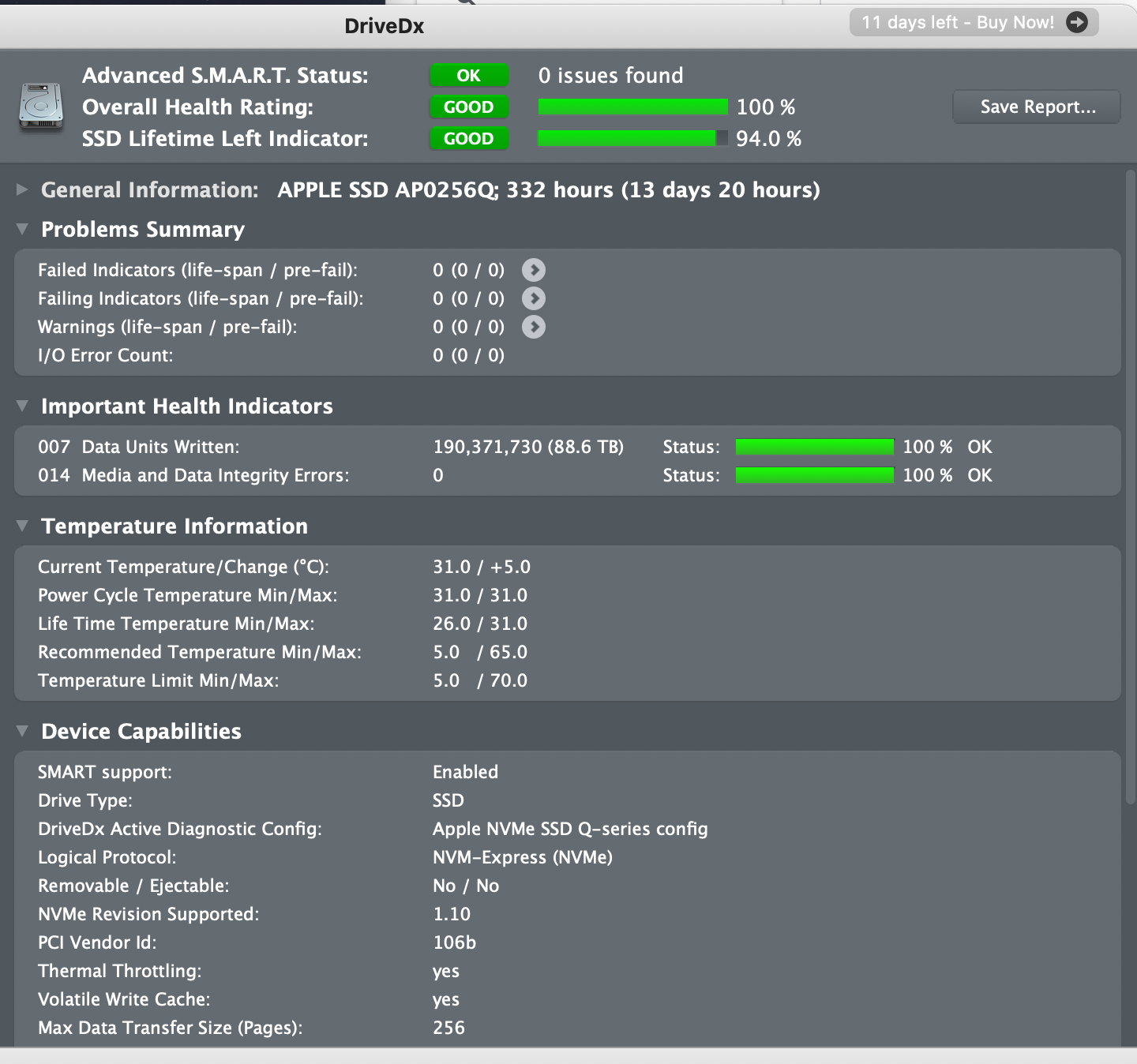Click the 'Volatile Write Cache:' row label

(x=124, y=999)
